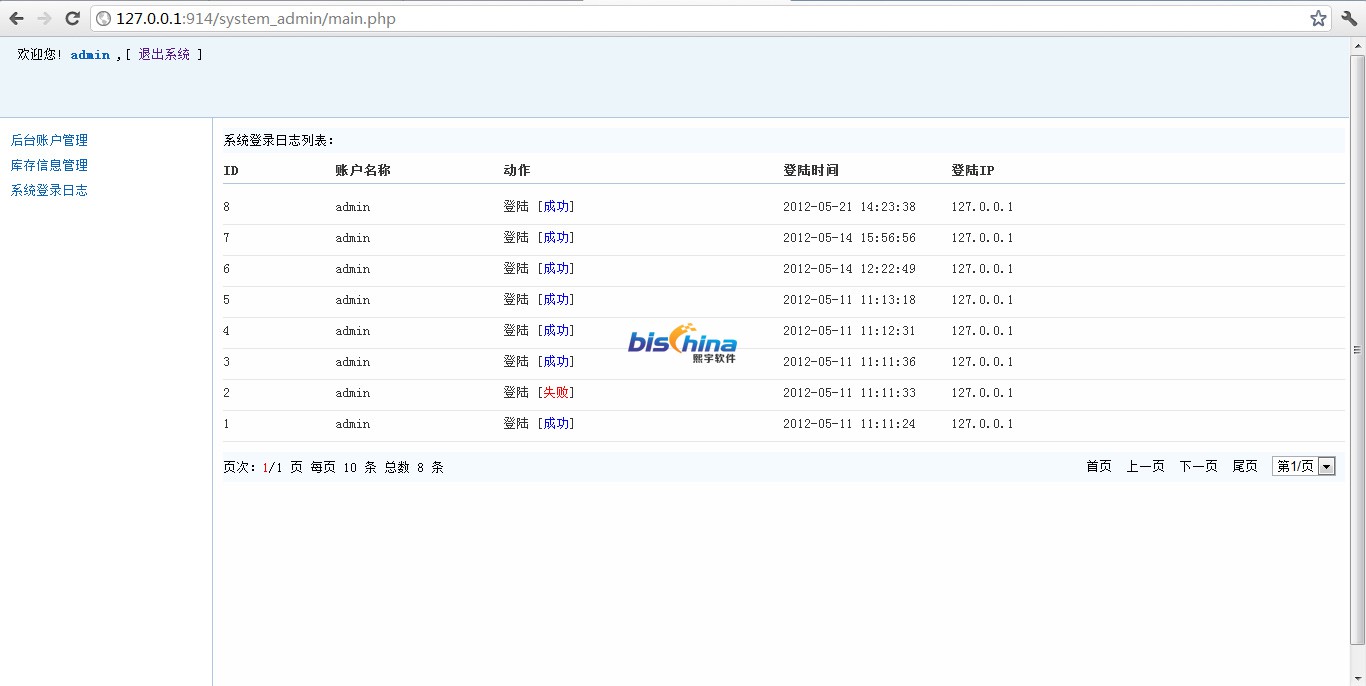This screenshot has width=1366, height=686.
Task: Click the page vertical scrollbar
Action: pos(1357,350)
